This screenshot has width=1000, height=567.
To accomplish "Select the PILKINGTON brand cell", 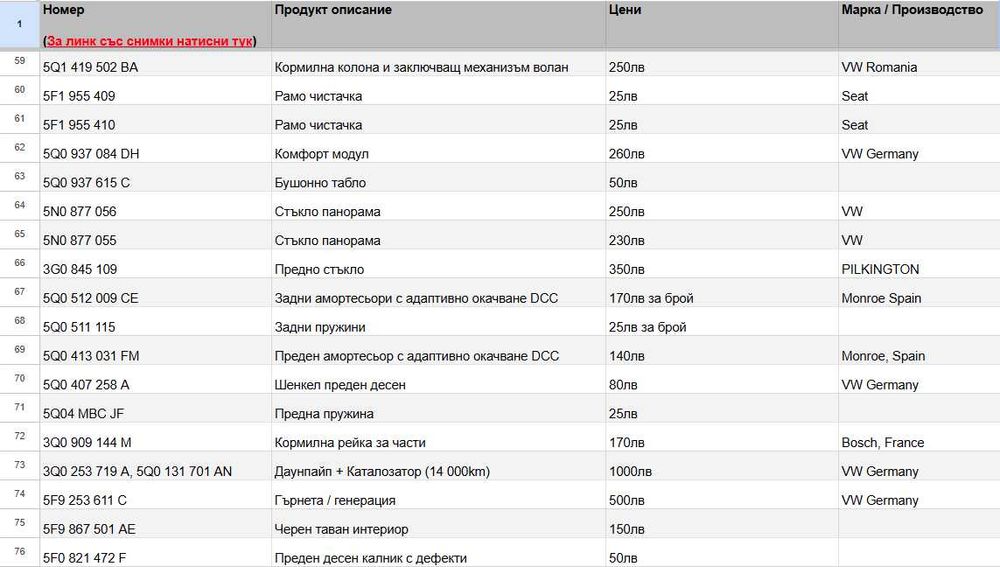I will click(880, 269).
